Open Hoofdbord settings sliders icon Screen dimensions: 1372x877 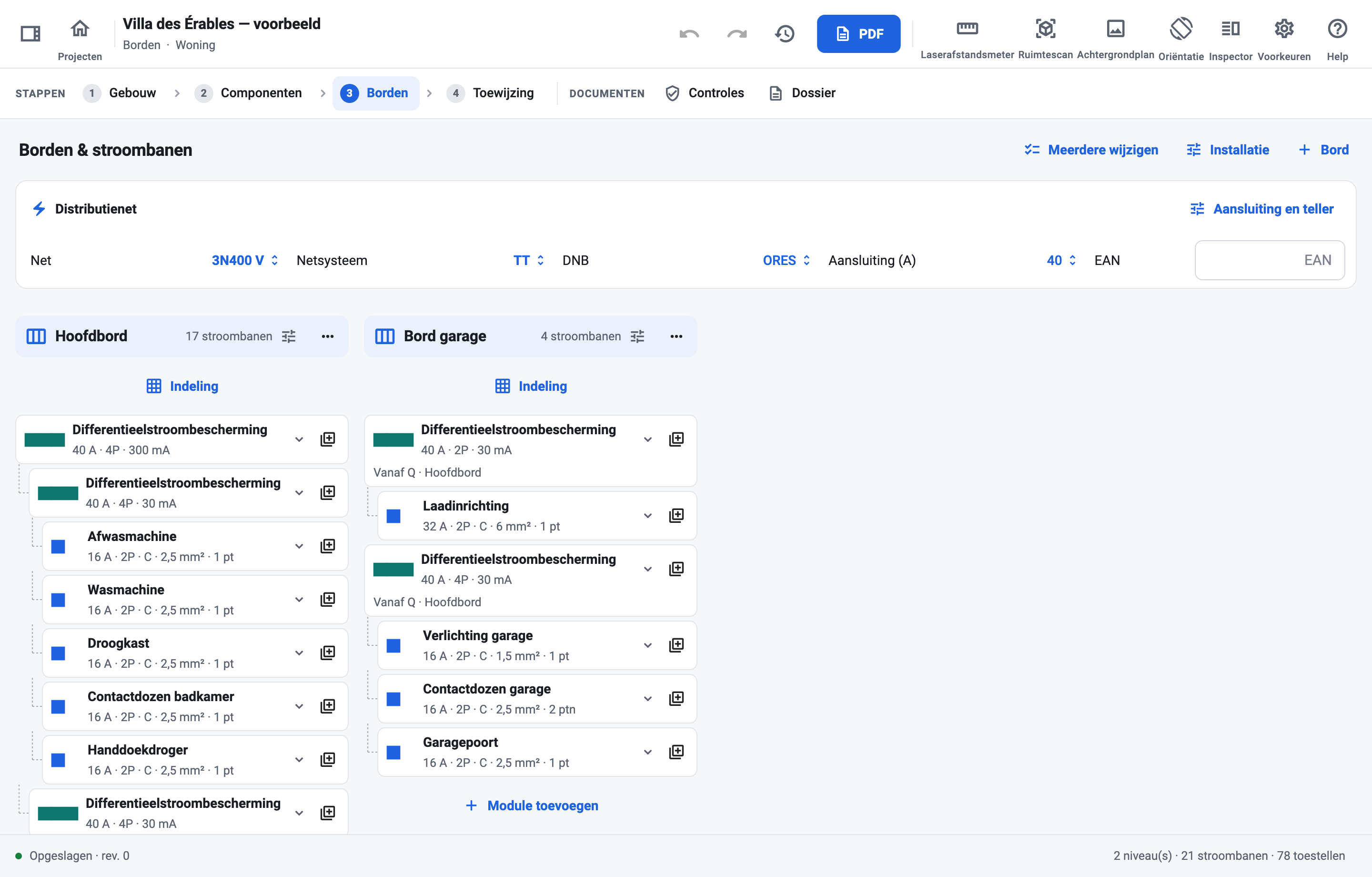pyautogui.click(x=289, y=337)
